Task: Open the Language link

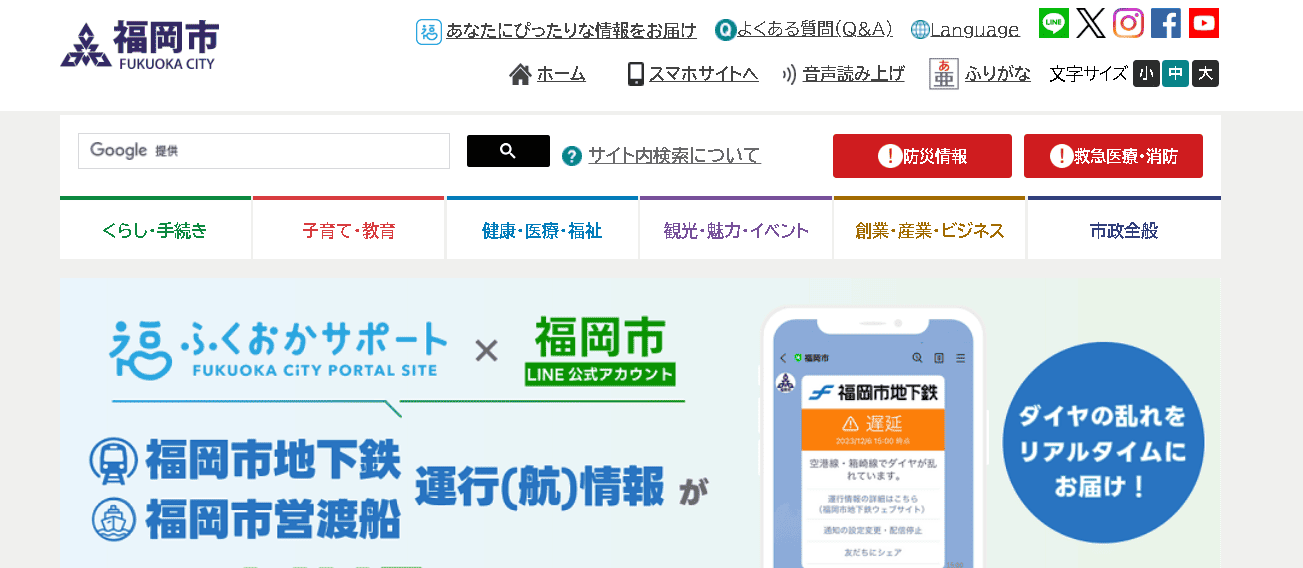Action: [975, 30]
